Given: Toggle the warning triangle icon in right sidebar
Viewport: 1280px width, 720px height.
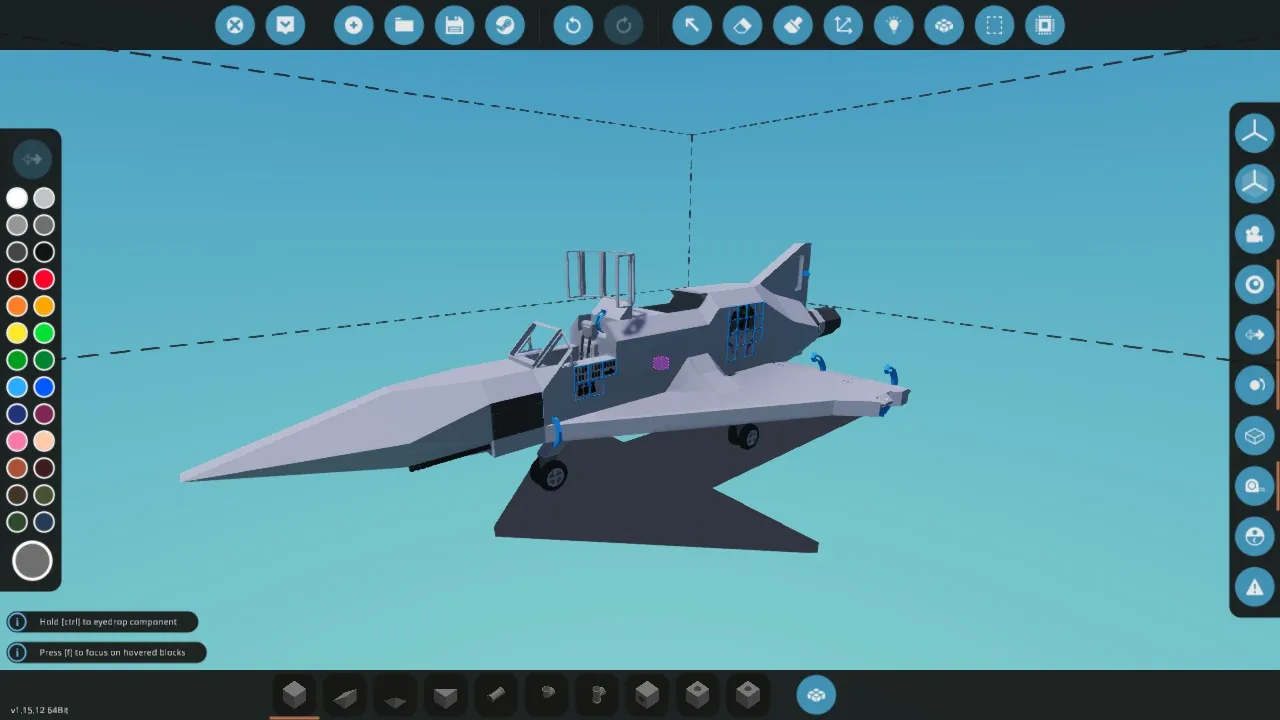Looking at the screenshot, I should pos(1254,587).
